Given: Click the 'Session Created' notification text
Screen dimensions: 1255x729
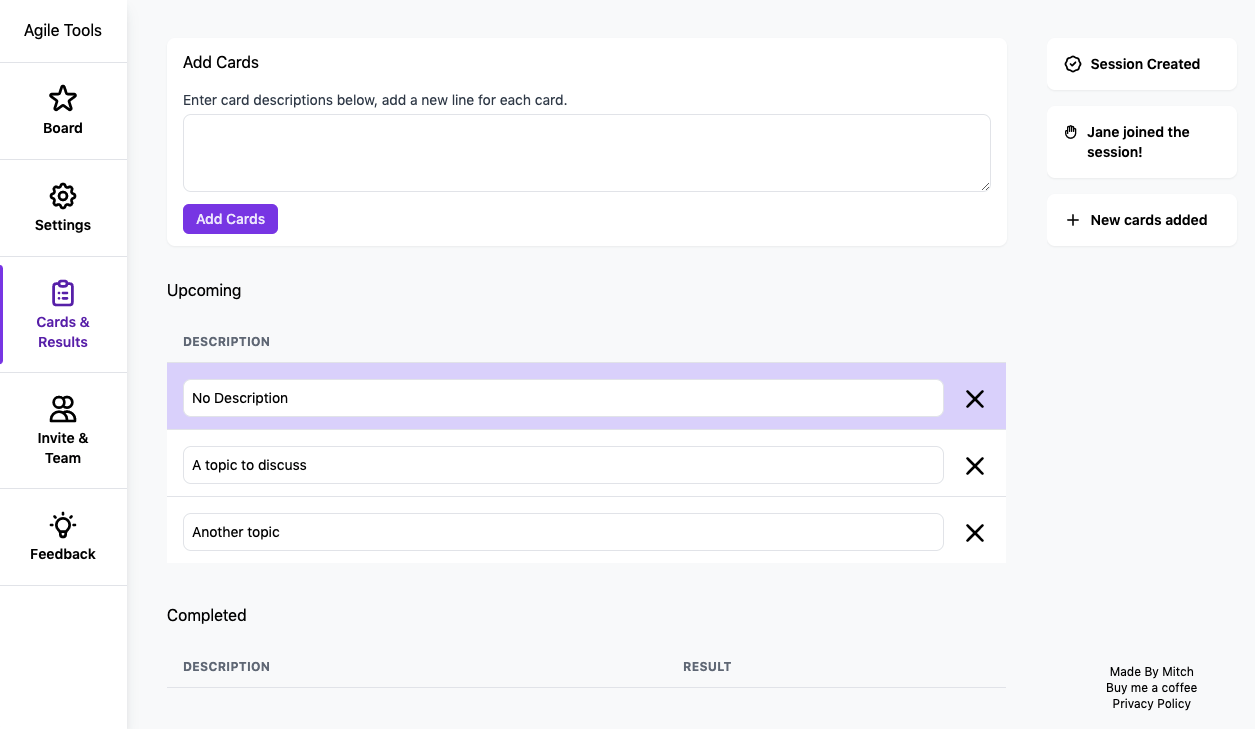Looking at the screenshot, I should 1145,64.
